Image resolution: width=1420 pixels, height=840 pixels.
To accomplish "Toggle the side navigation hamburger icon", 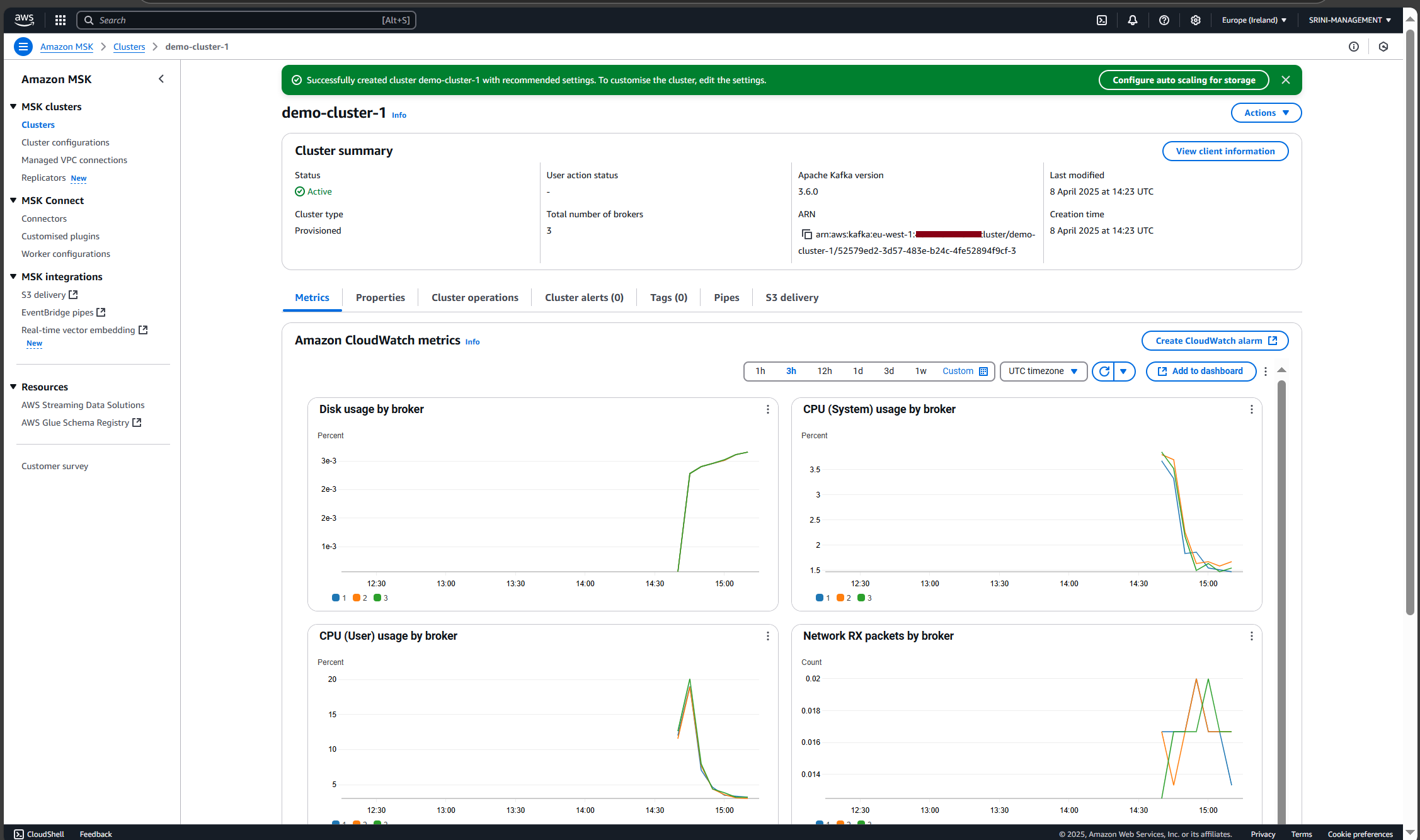I will click(23, 47).
